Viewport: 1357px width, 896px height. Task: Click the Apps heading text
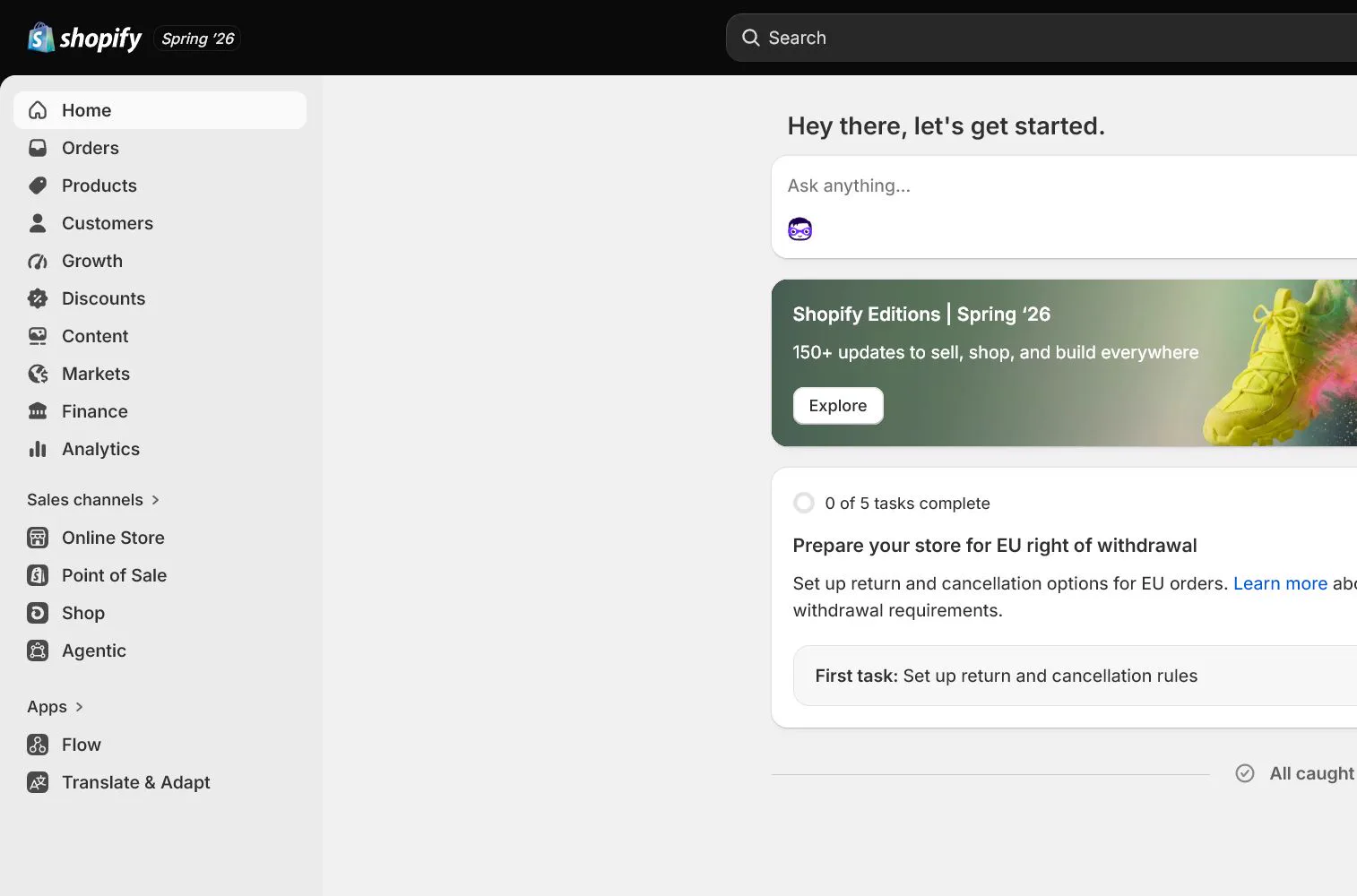(x=48, y=707)
